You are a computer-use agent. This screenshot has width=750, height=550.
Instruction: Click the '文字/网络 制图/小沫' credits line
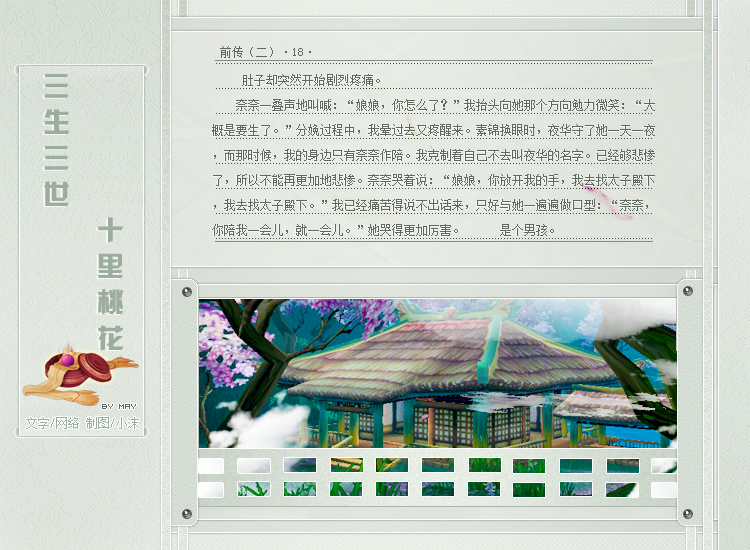[x=83, y=423]
